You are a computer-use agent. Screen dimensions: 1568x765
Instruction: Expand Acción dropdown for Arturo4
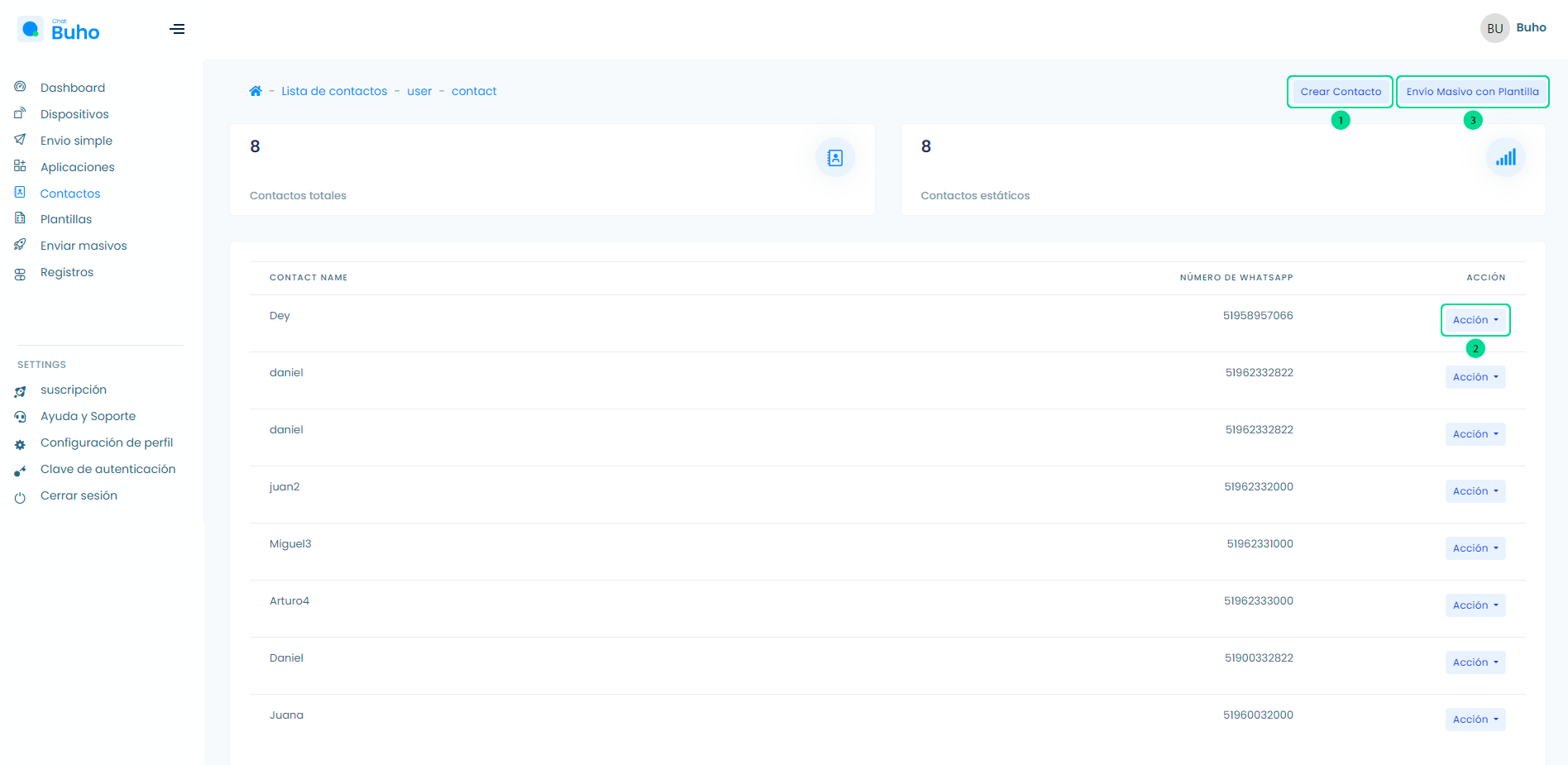pyautogui.click(x=1475, y=605)
